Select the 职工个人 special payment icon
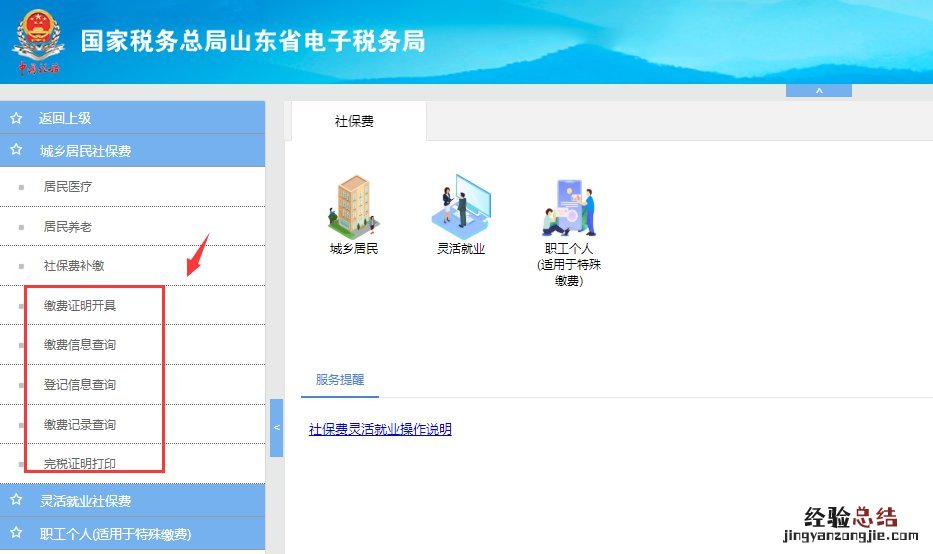This screenshot has width=933, height=554. tap(568, 208)
